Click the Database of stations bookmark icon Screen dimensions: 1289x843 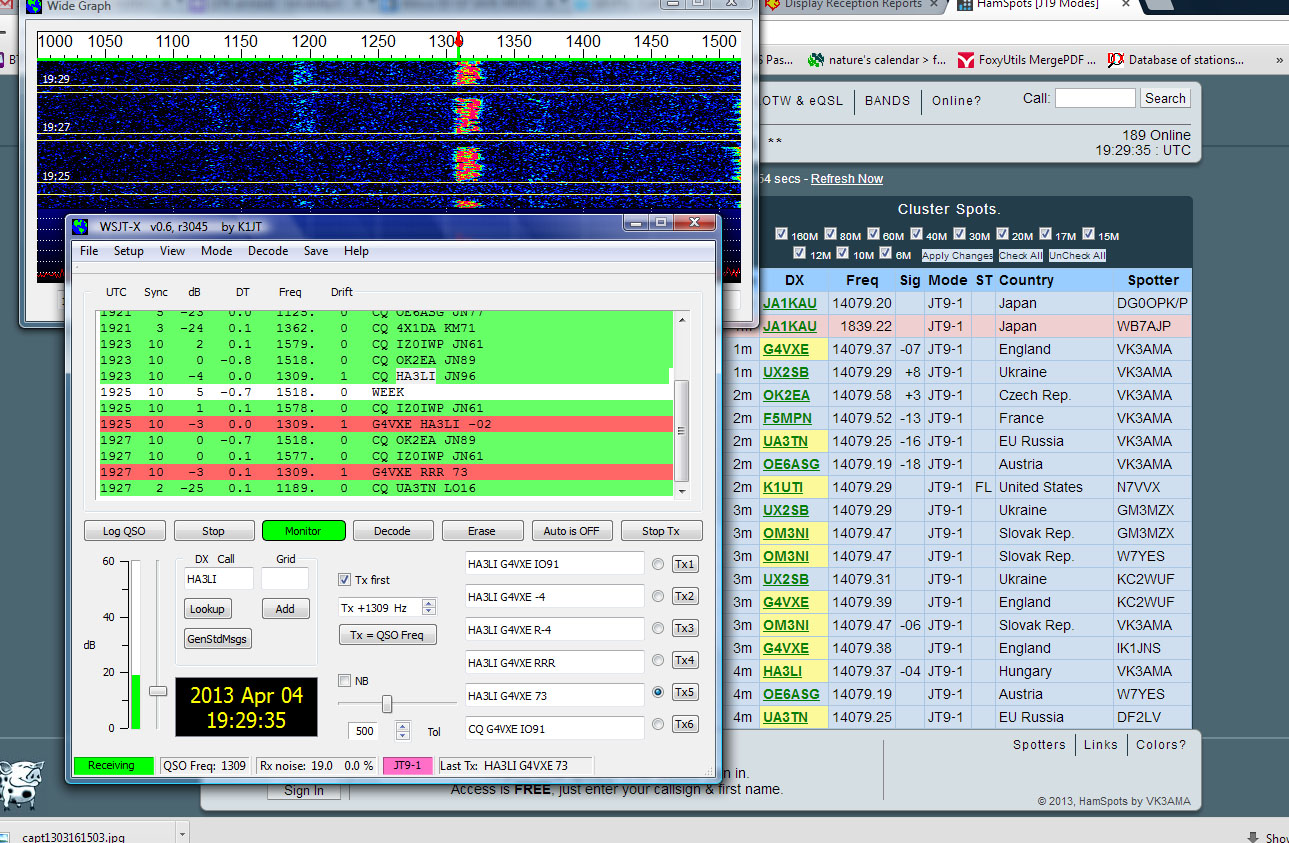[x=1115, y=60]
